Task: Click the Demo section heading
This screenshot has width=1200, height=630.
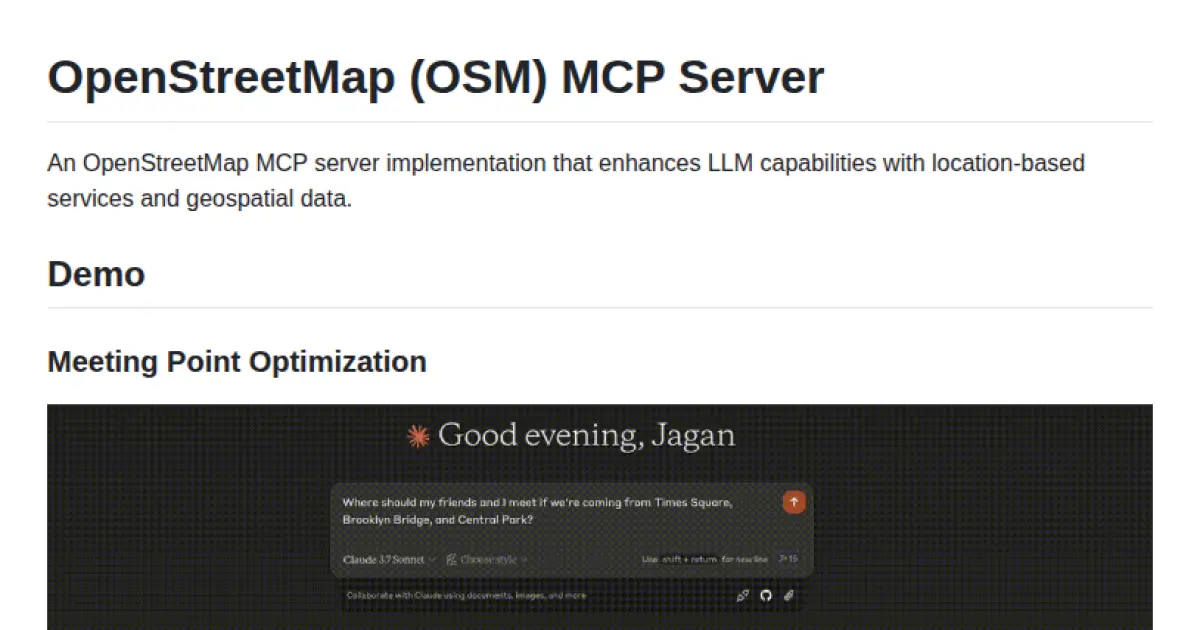Action: 96,274
